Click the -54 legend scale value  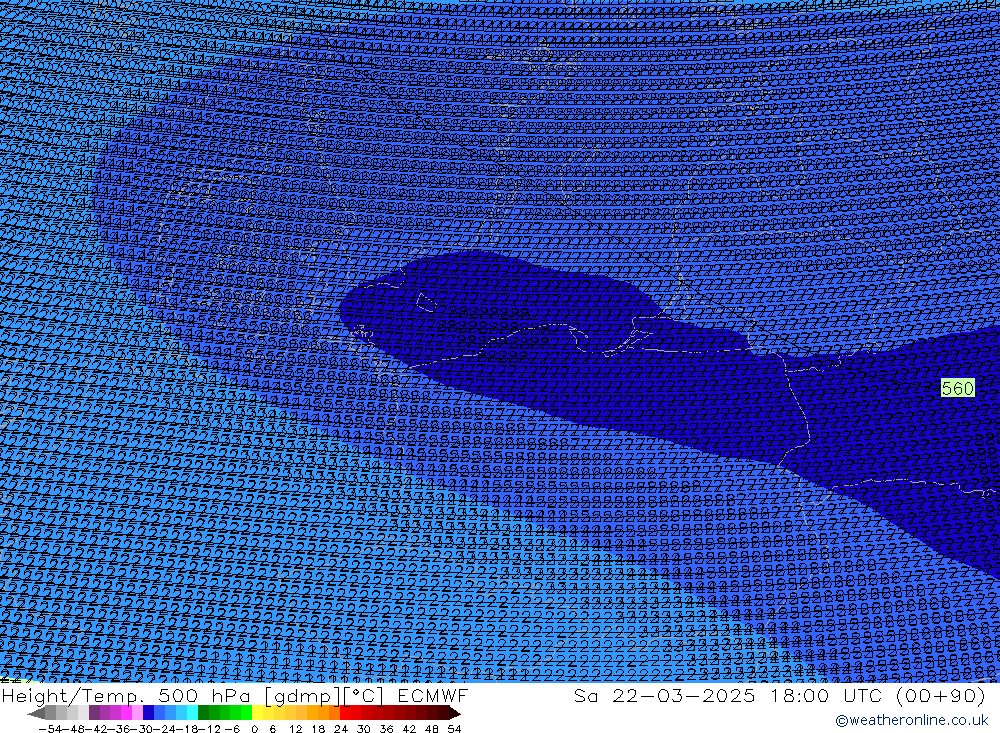[x=50, y=729]
